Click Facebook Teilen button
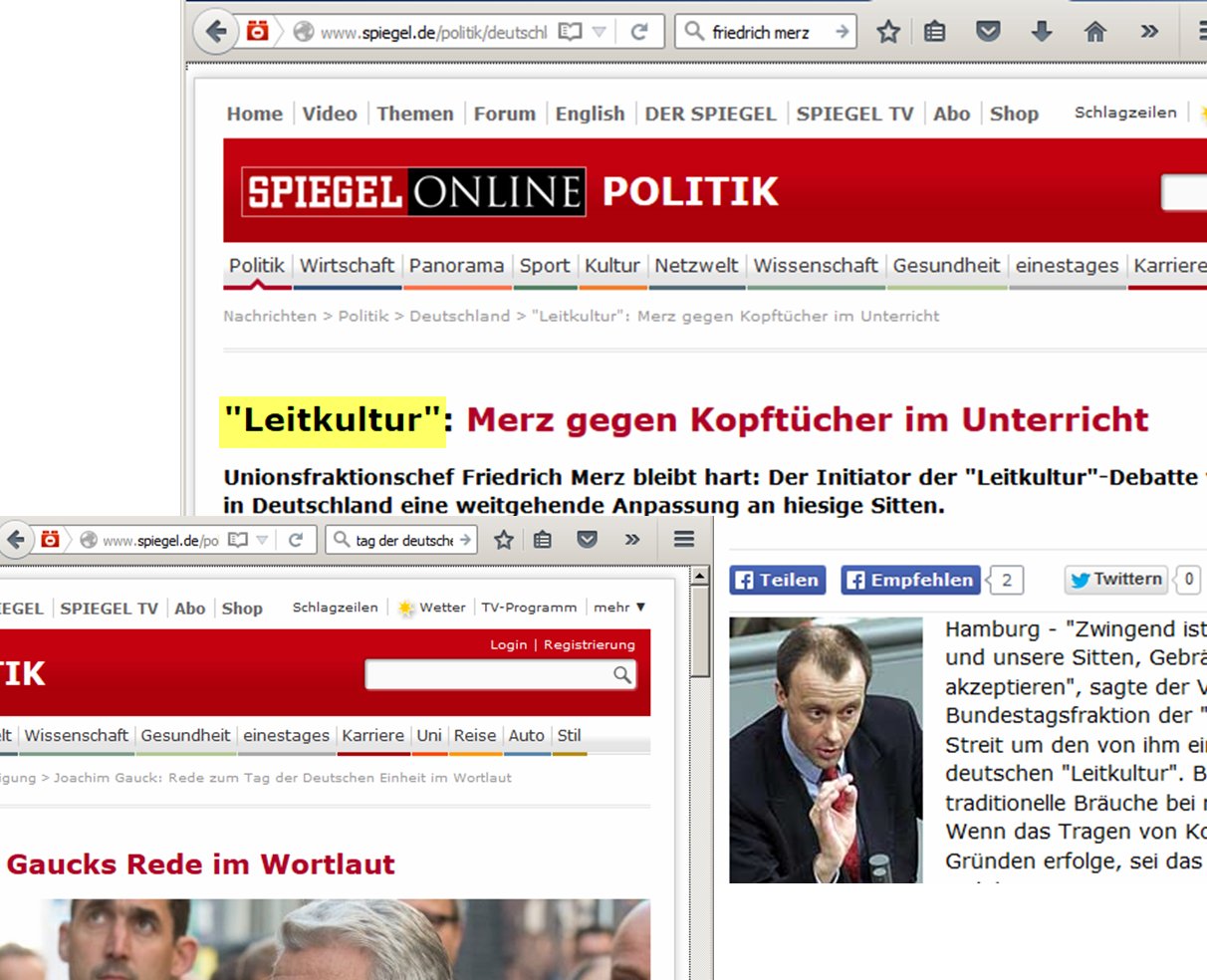Screen dimensions: 1207x980 tap(778, 580)
